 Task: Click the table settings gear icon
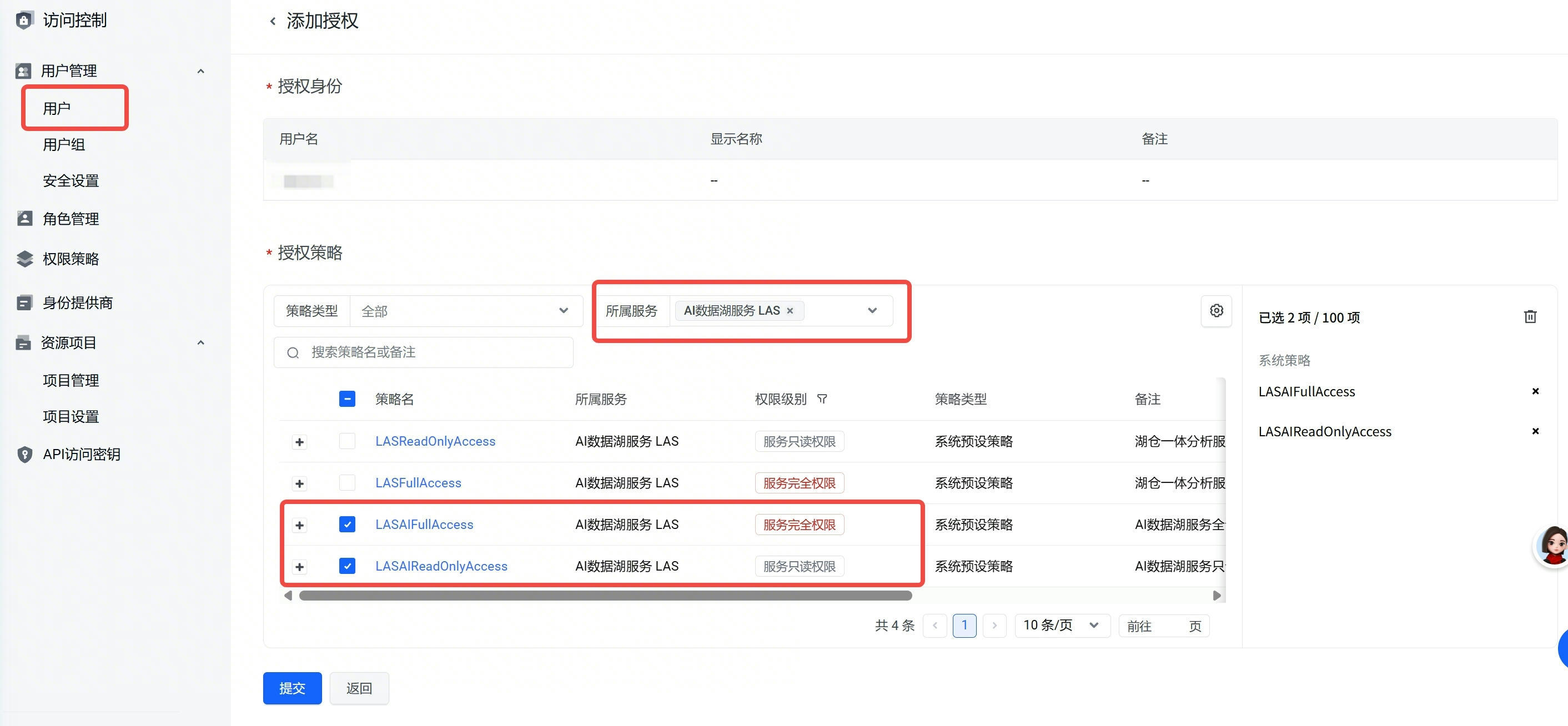(x=1215, y=311)
